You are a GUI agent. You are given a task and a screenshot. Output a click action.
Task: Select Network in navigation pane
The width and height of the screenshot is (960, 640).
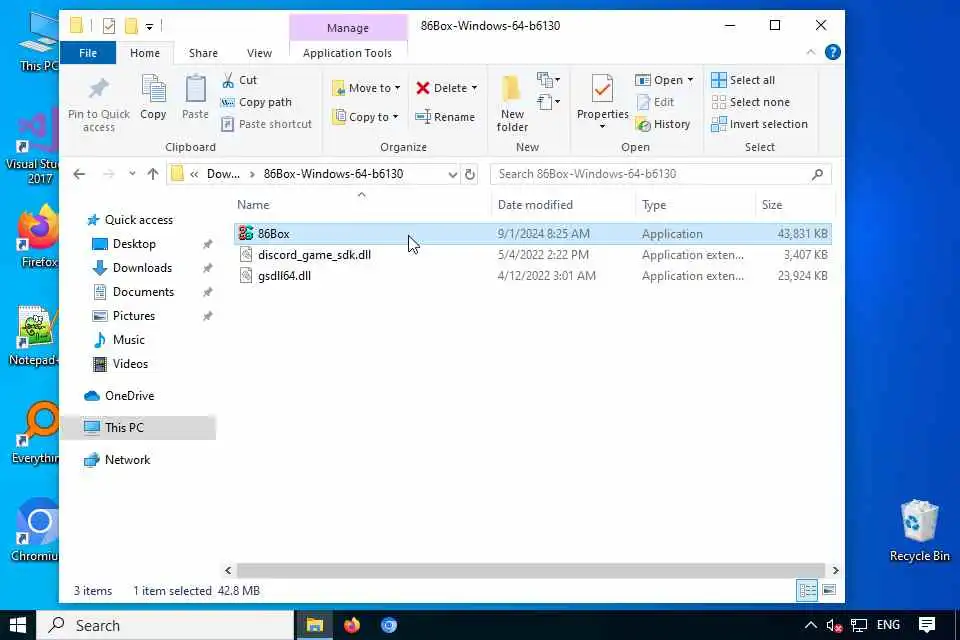point(127,460)
